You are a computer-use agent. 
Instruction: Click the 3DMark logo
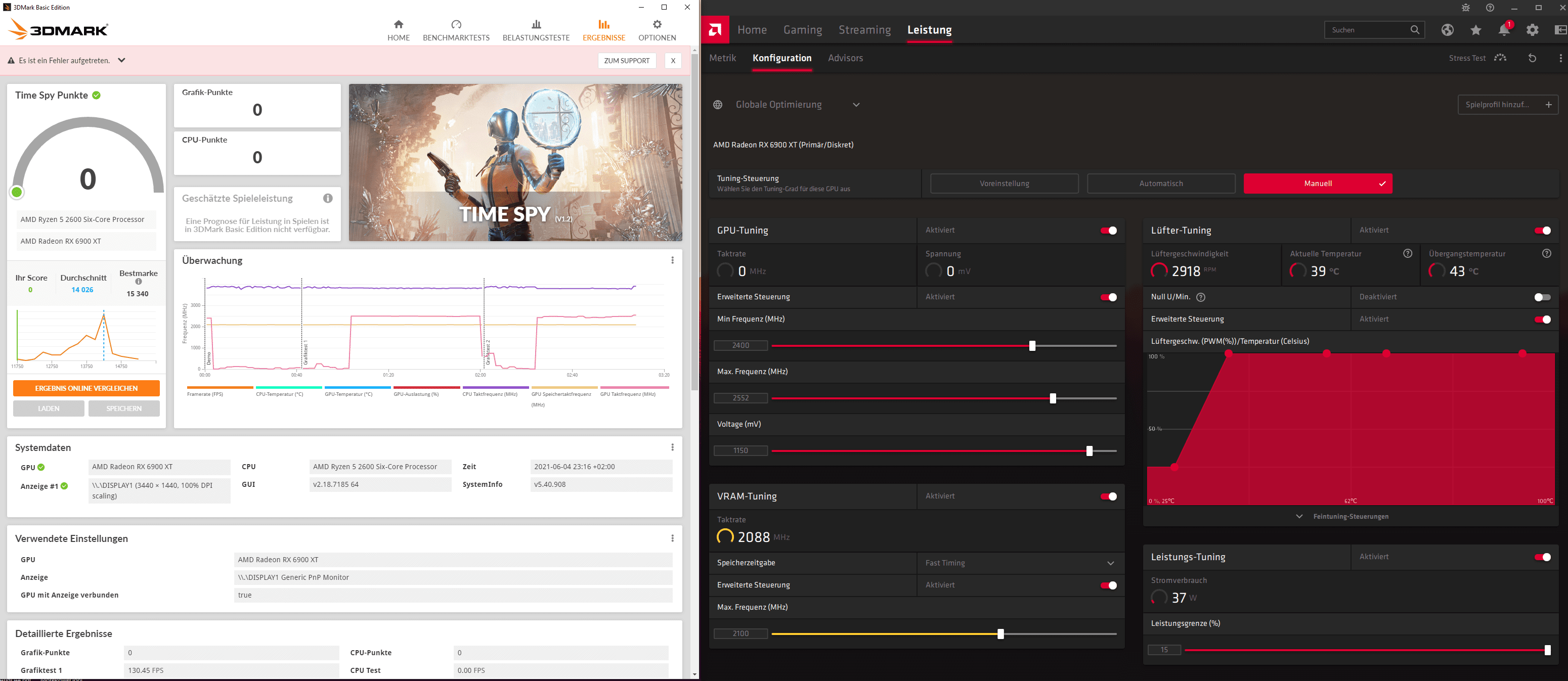(59, 29)
